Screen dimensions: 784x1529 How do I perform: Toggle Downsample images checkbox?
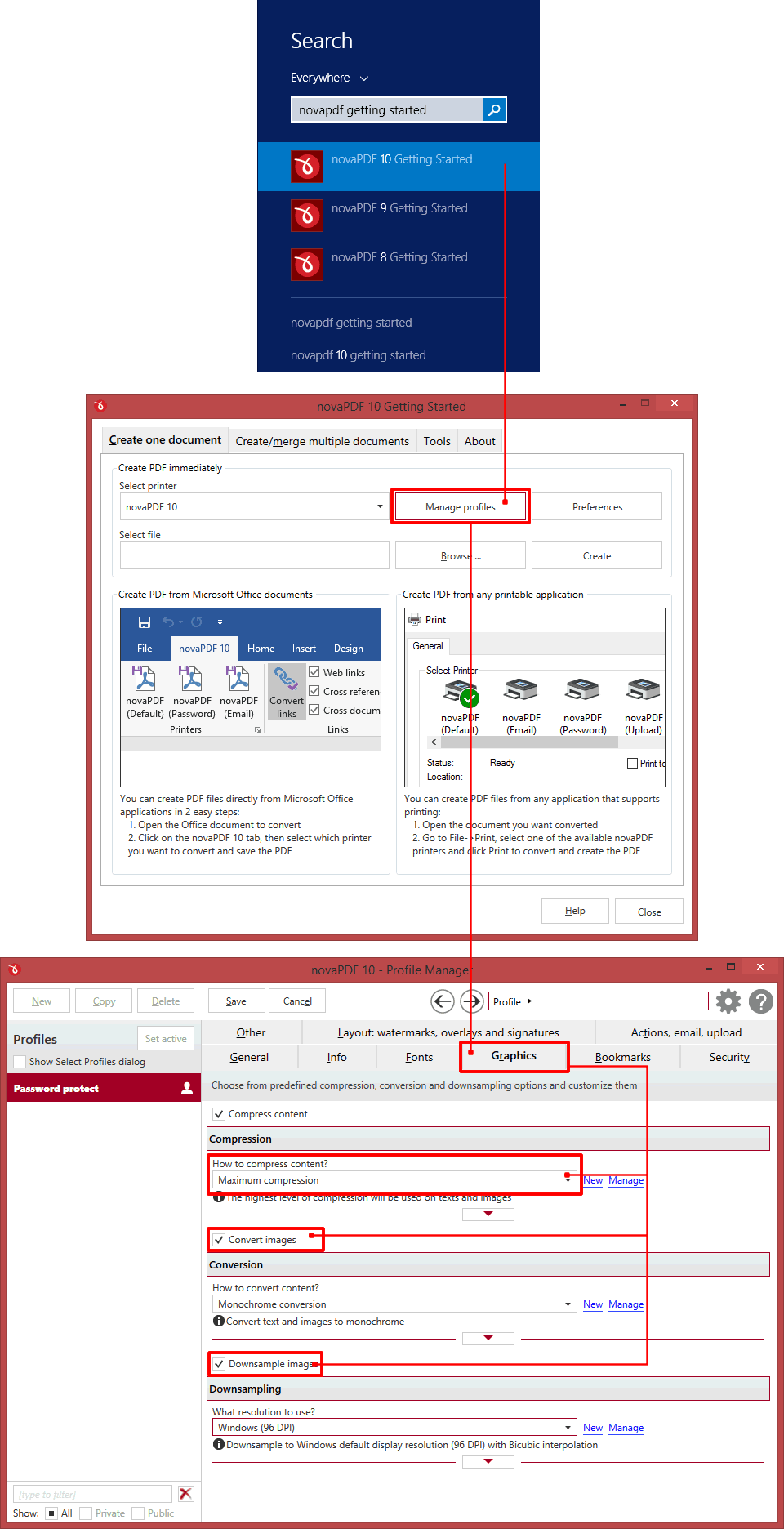[x=219, y=1364]
